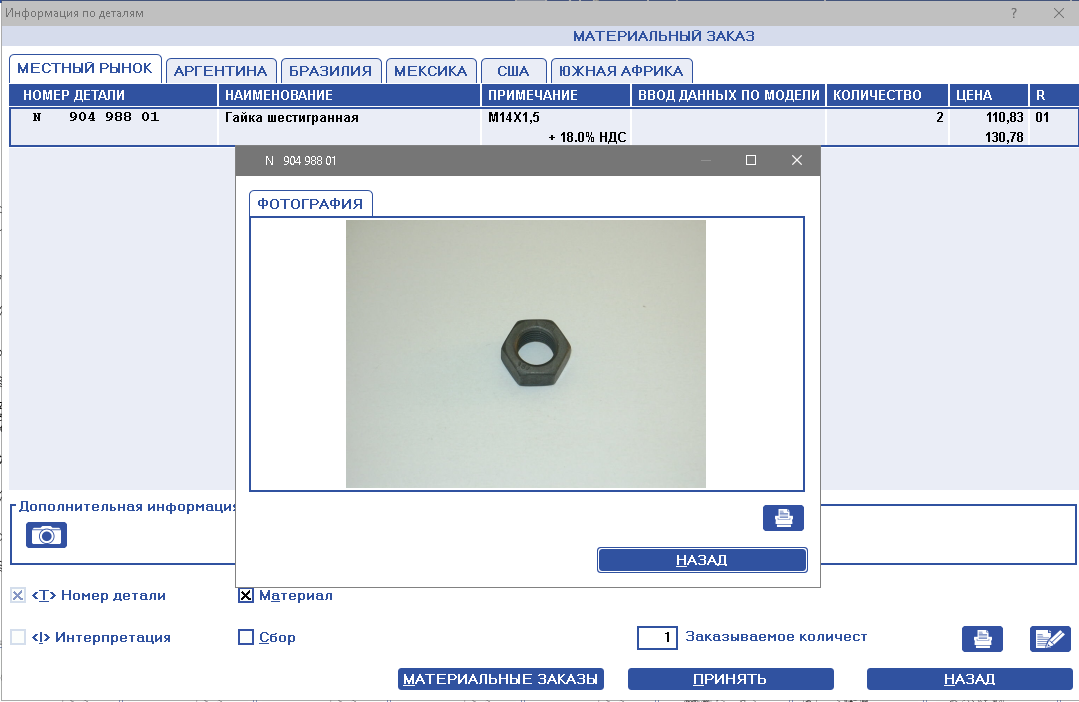The width and height of the screenshot is (1079, 702).
Task: Click the camera photo icon
Action: point(46,535)
